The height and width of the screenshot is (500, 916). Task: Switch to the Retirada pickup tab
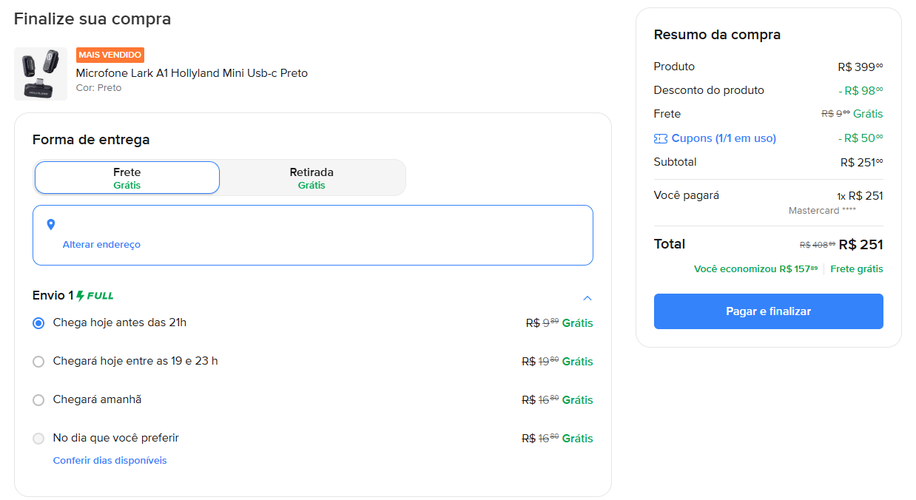pos(311,178)
